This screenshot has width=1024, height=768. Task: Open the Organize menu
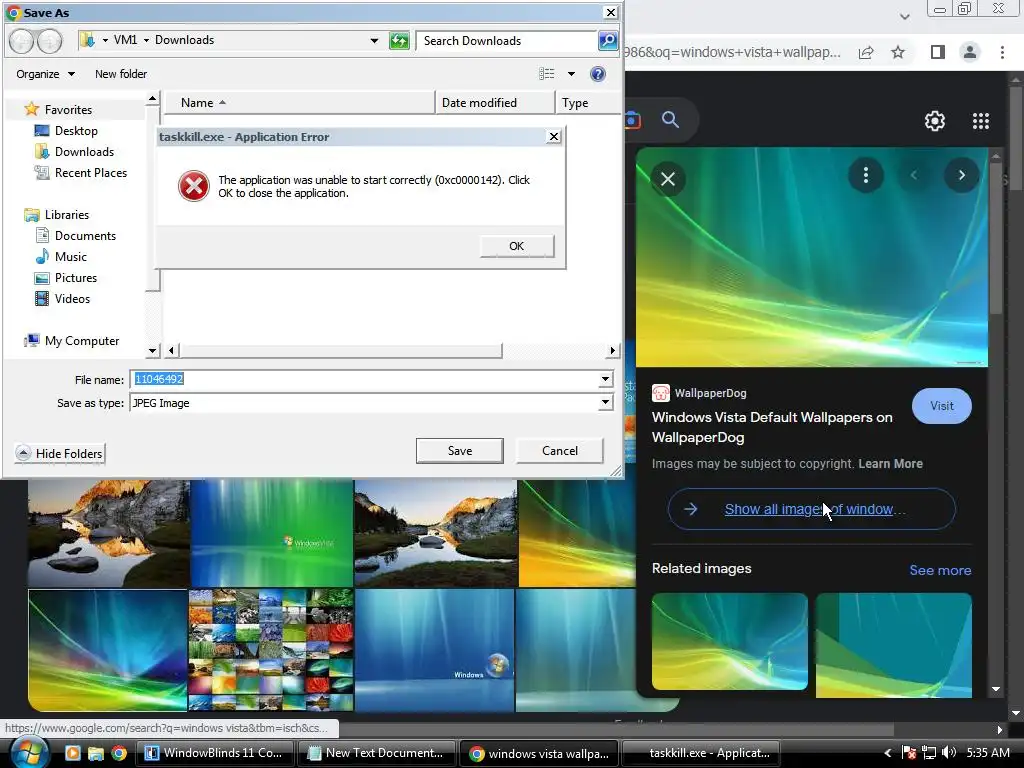tap(45, 74)
